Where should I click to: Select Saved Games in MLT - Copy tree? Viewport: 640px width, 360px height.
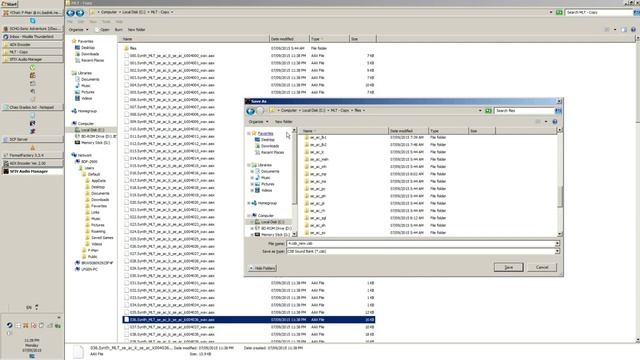[102, 238]
